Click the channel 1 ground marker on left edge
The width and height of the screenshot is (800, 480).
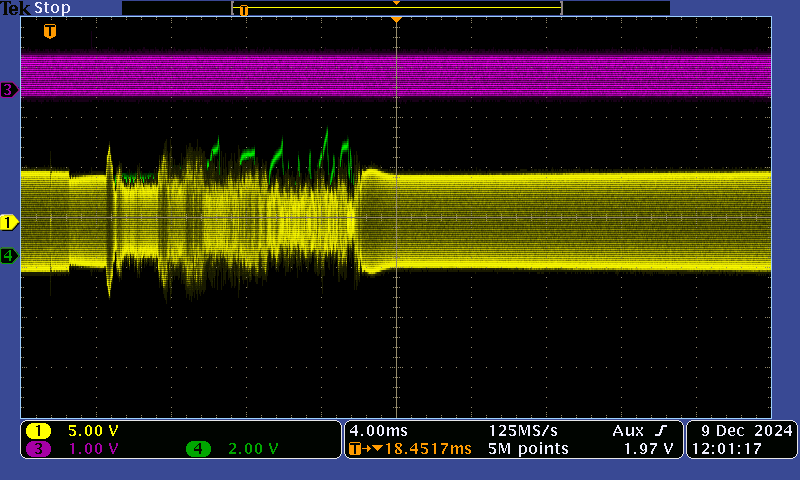pos(9,222)
